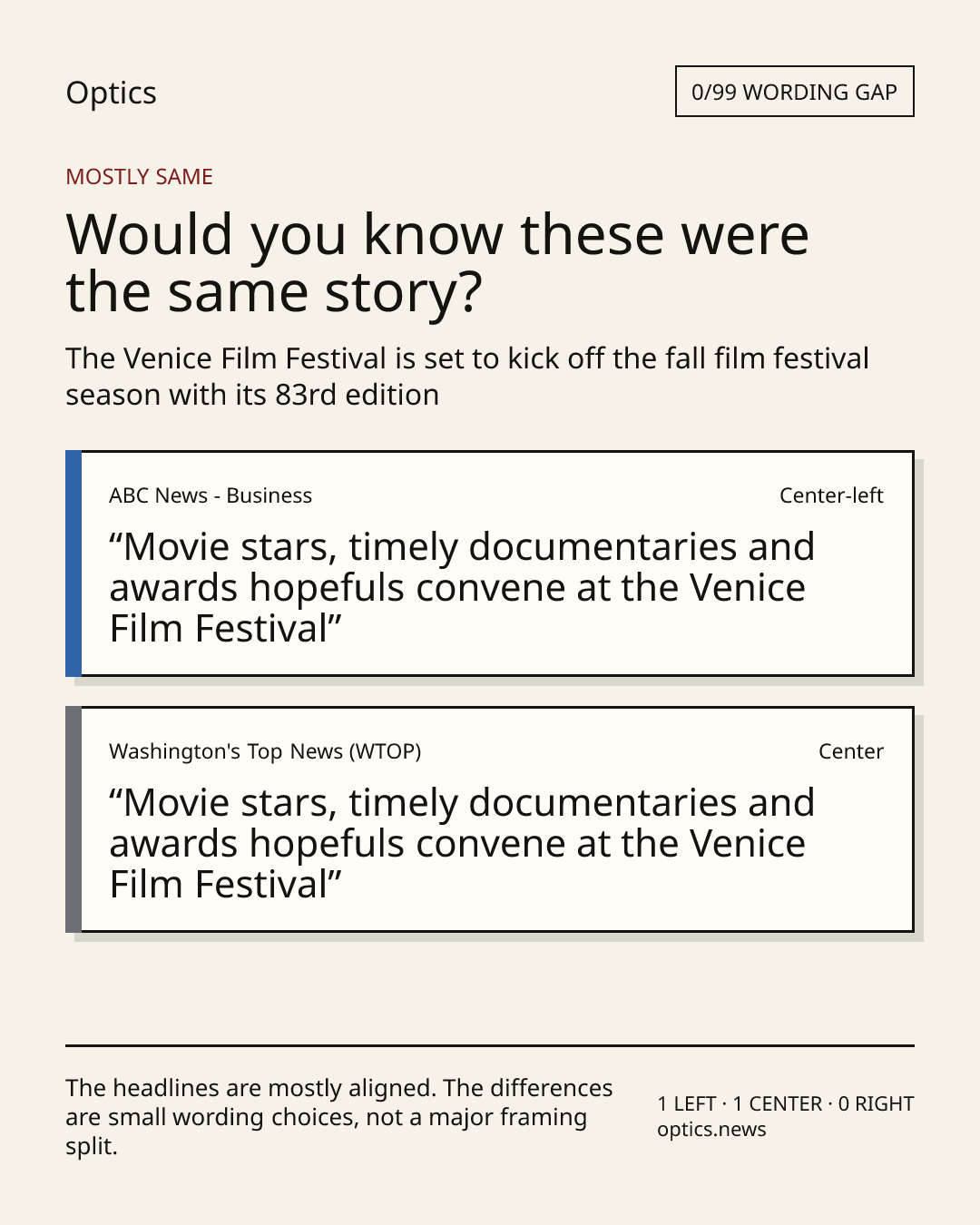Visit the optics.news link

pos(711,1130)
